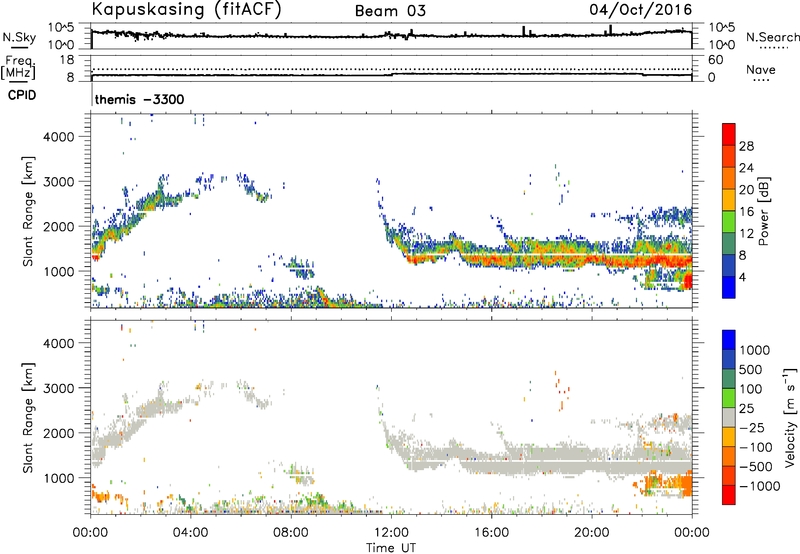Screen dimensions: 800x554
Task: Click the "18" frequency axis tick label
Action: [x=66, y=60]
